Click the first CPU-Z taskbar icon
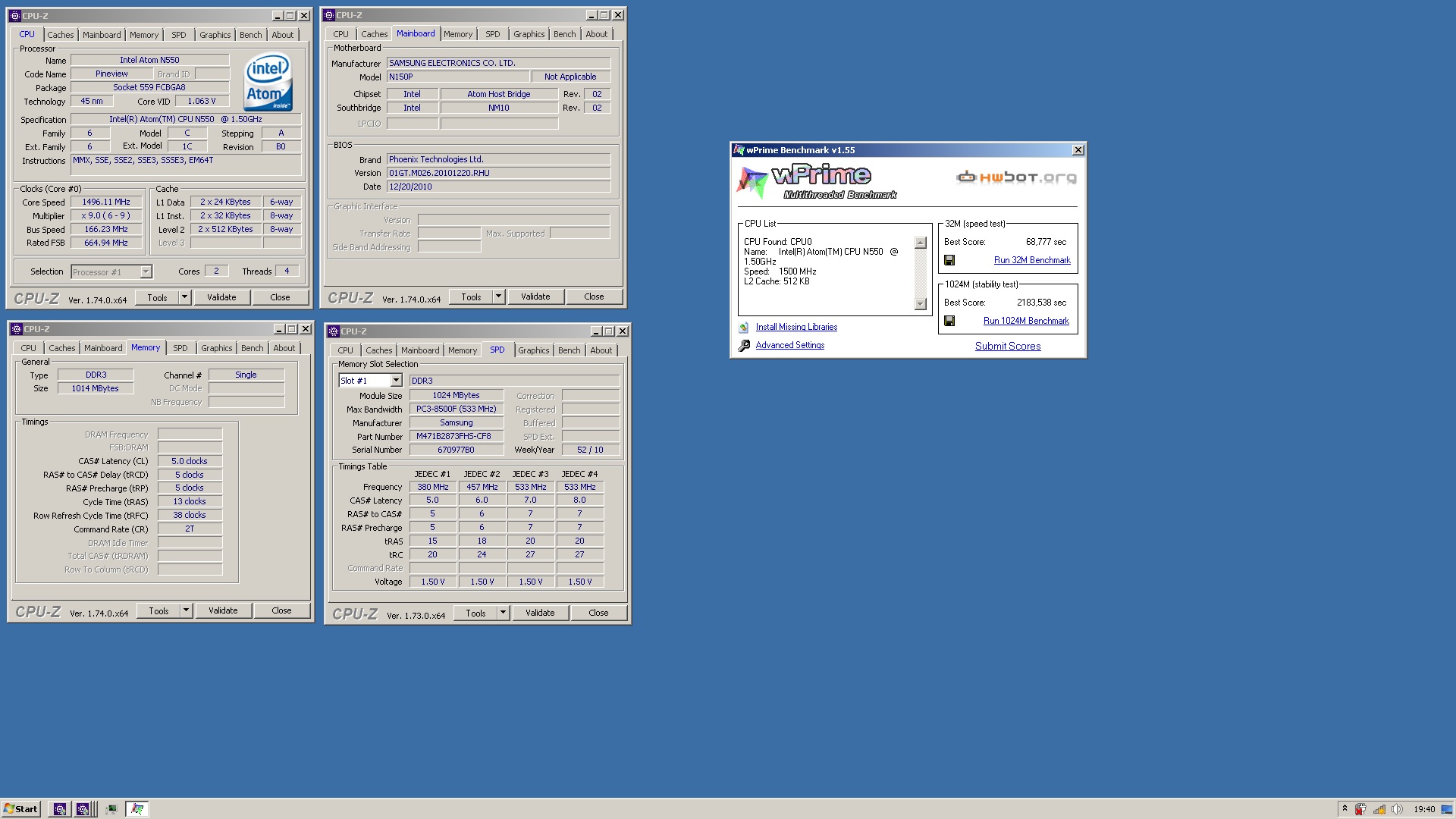This screenshot has width=1456, height=819. point(60,808)
